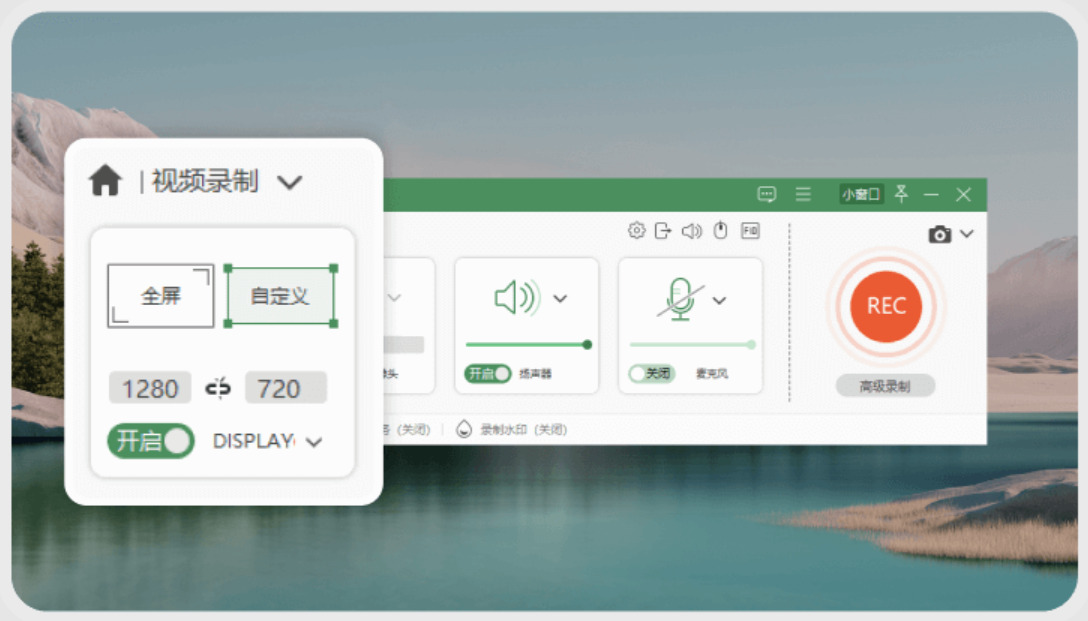Toggle the aspect ratio link icon
The width and height of the screenshot is (1088, 621).
(x=218, y=388)
